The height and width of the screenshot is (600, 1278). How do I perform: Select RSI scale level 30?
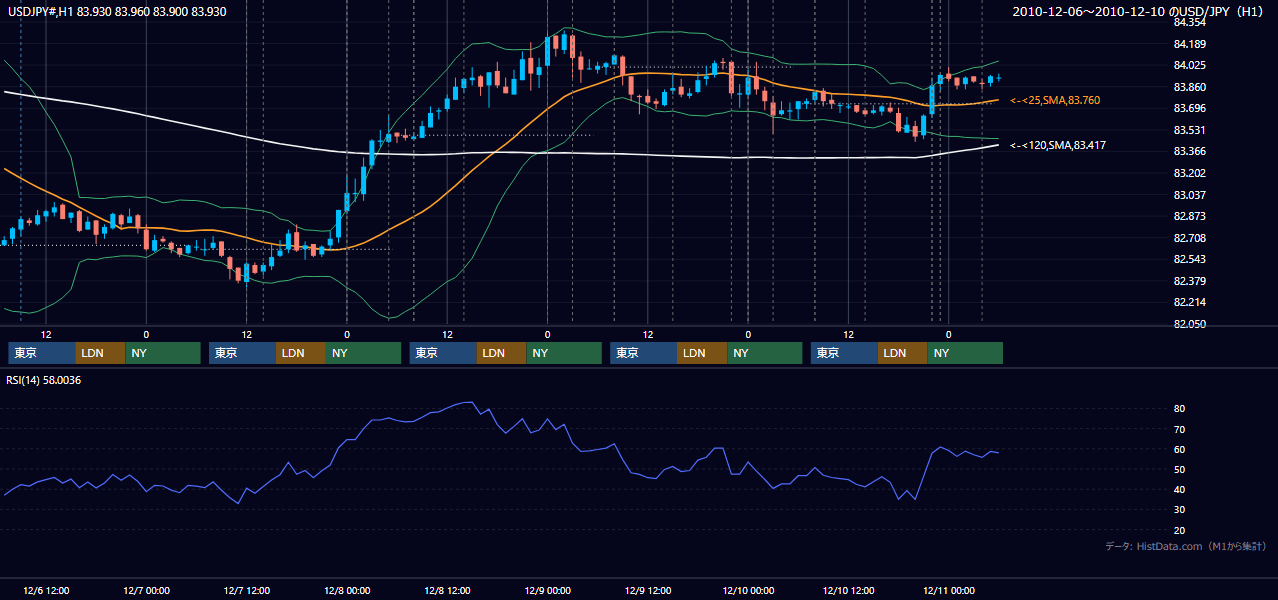click(x=1179, y=509)
